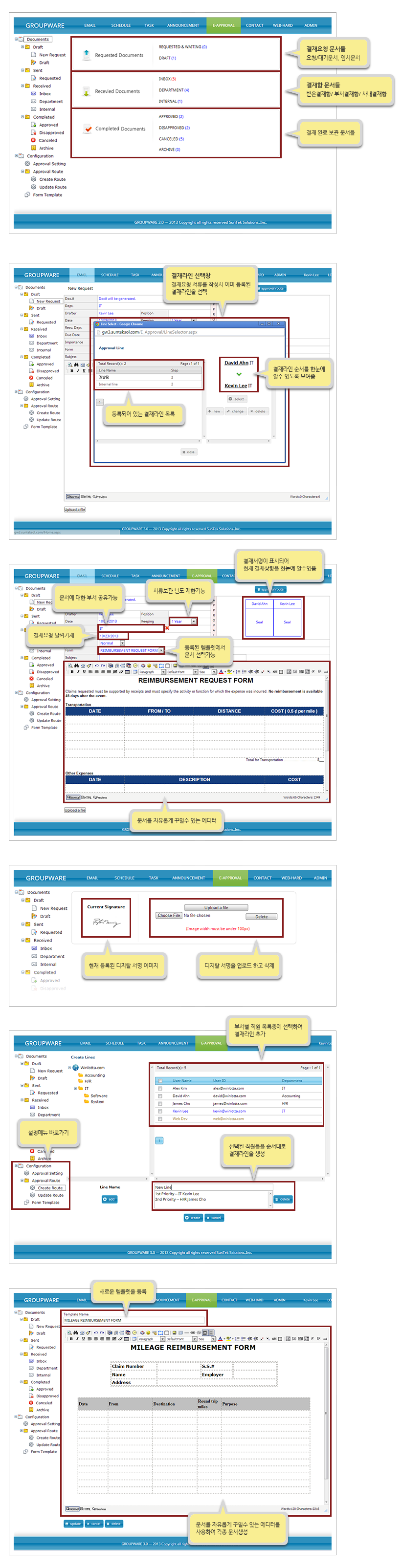Open Paragraph dropdown in Mileage form editor
This screenshot has width=402, height=1568.
(x=162, y=1338)
